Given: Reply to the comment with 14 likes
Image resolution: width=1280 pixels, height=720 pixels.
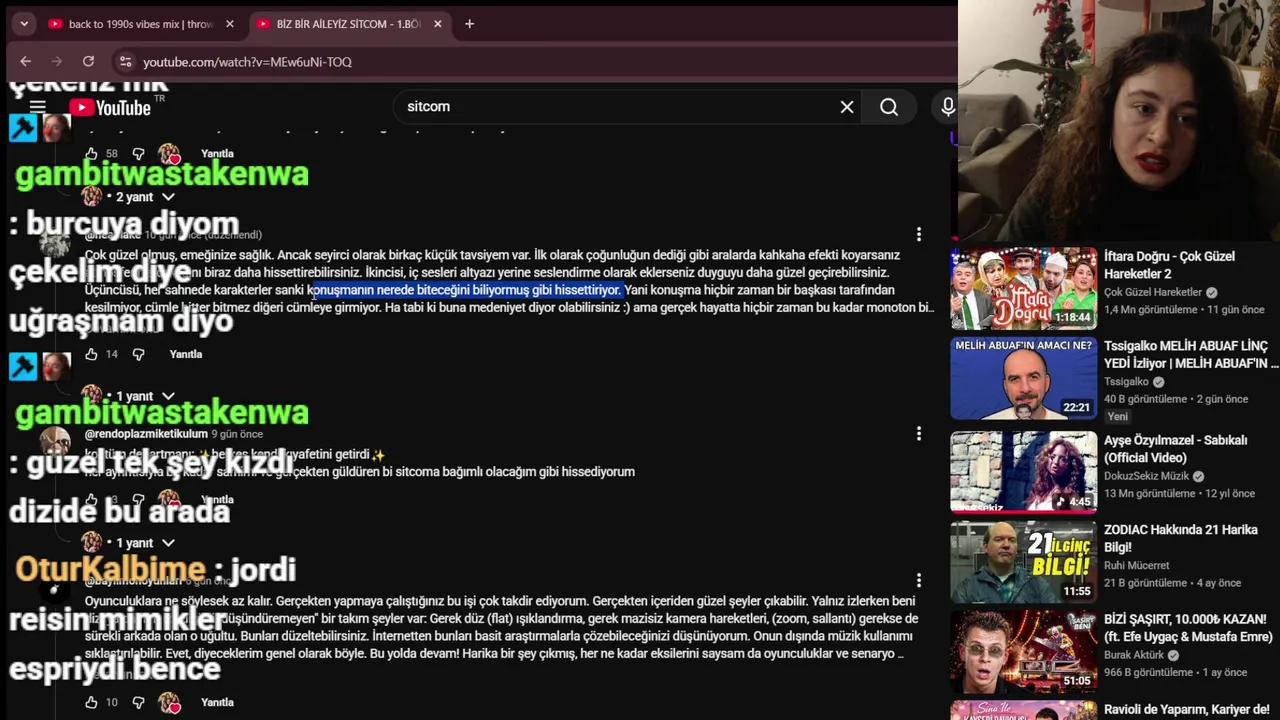Looking at the screenshot, I should click(x=186, y=354).
